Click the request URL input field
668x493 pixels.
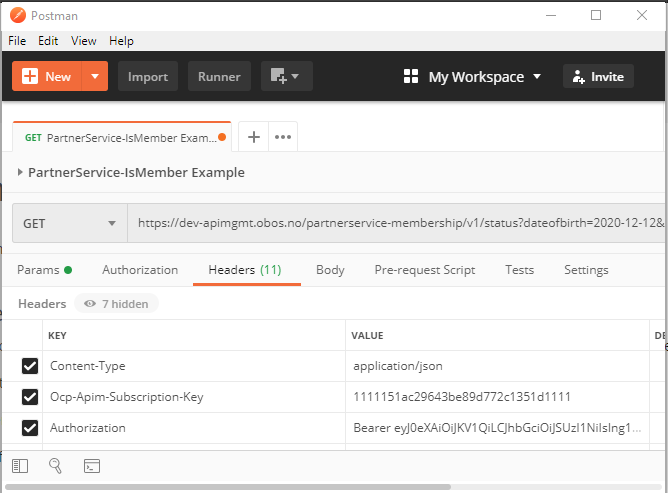coord(395,225)
